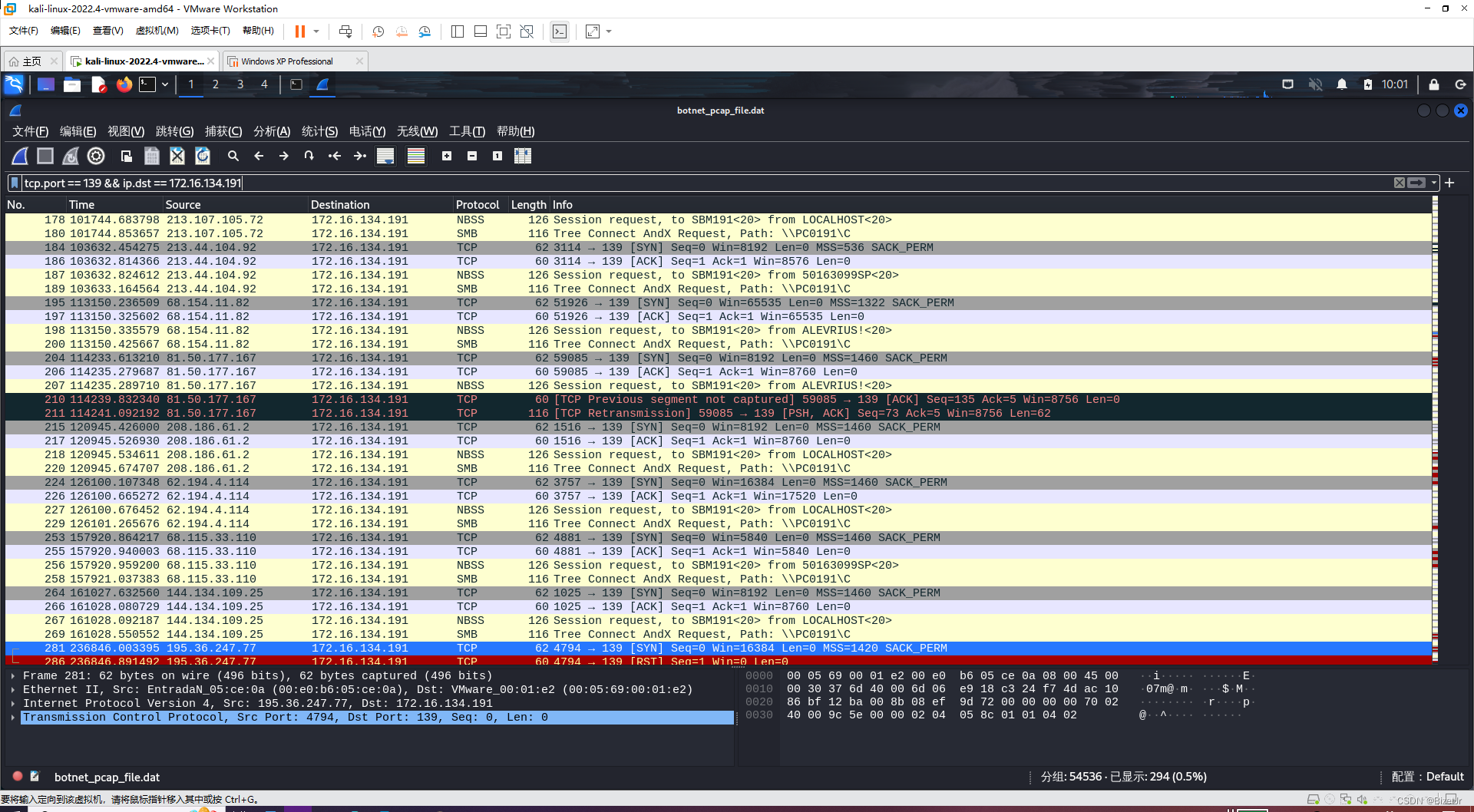Reload this capture file icon
Image resolution: width=1474 pixels, height=812 pixels.
click(x=203, y=156)
